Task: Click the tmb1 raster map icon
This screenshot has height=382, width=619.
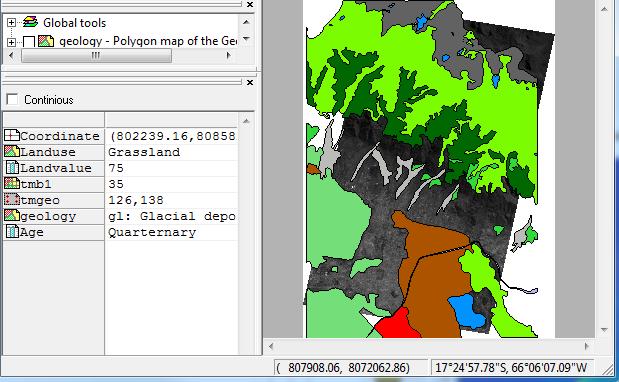Action: [x=12, y=184]
